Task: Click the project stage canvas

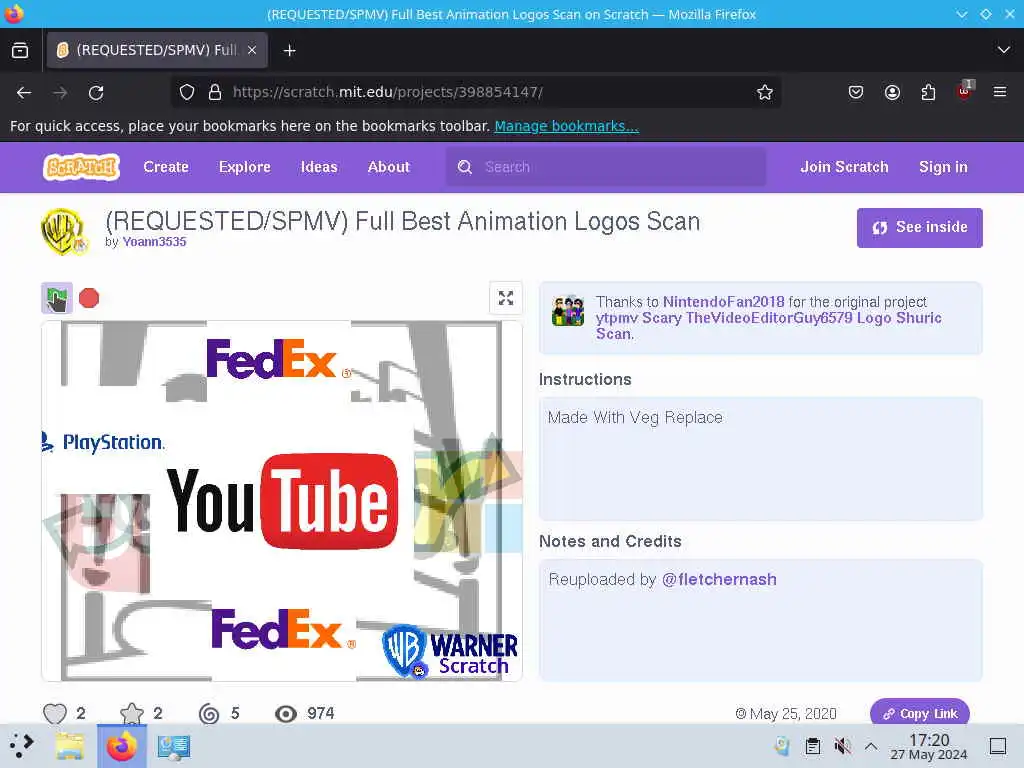Action: [281, 501]
